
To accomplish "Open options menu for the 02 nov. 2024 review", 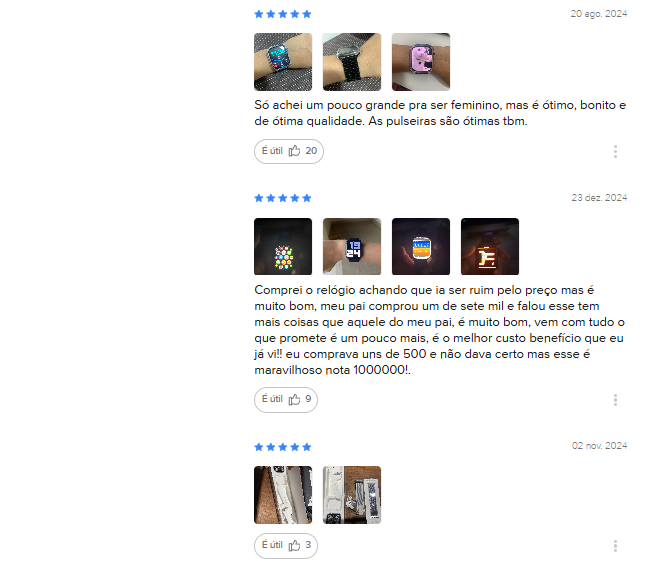I will (x=615, y=546).
